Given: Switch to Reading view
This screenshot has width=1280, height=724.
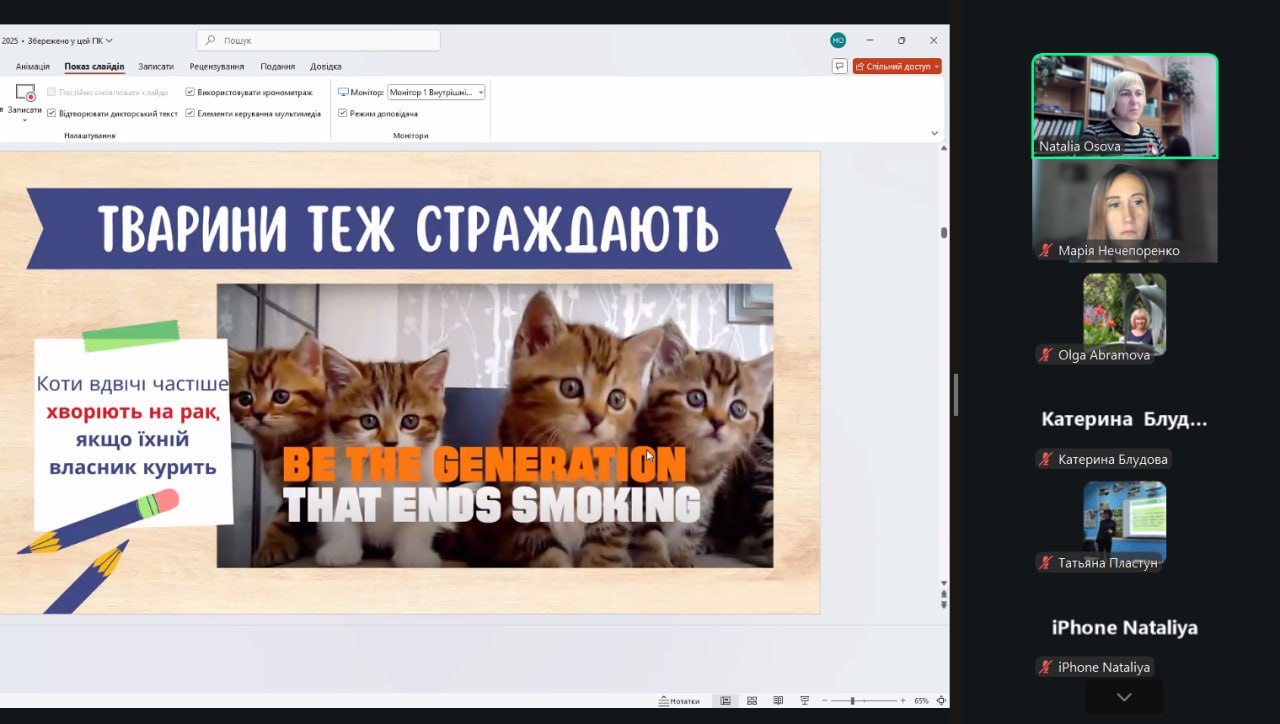Looking at the screenshot, I should [778, 701].
